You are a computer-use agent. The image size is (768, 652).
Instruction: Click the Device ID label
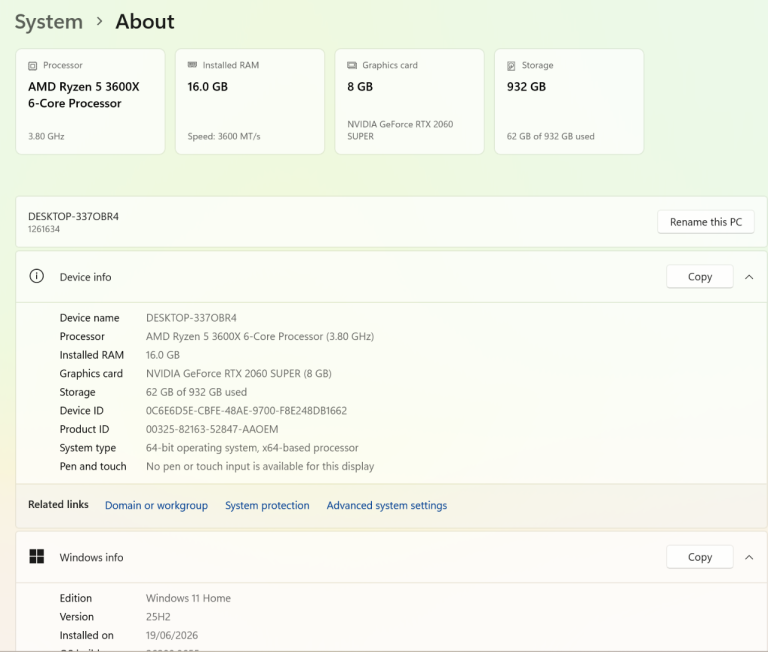coord(81,411)
